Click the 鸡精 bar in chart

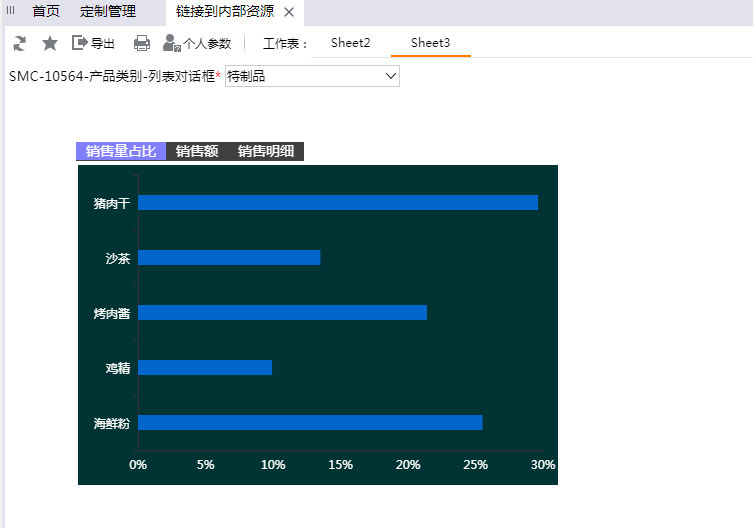[205, 368]
